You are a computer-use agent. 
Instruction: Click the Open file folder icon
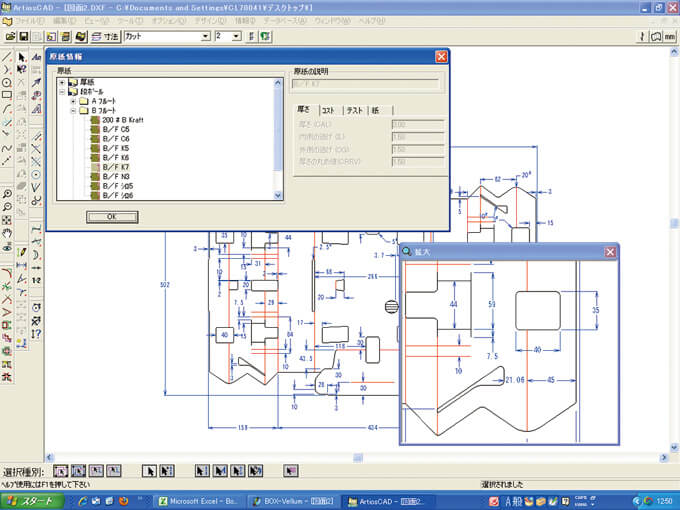pos(10,36)
